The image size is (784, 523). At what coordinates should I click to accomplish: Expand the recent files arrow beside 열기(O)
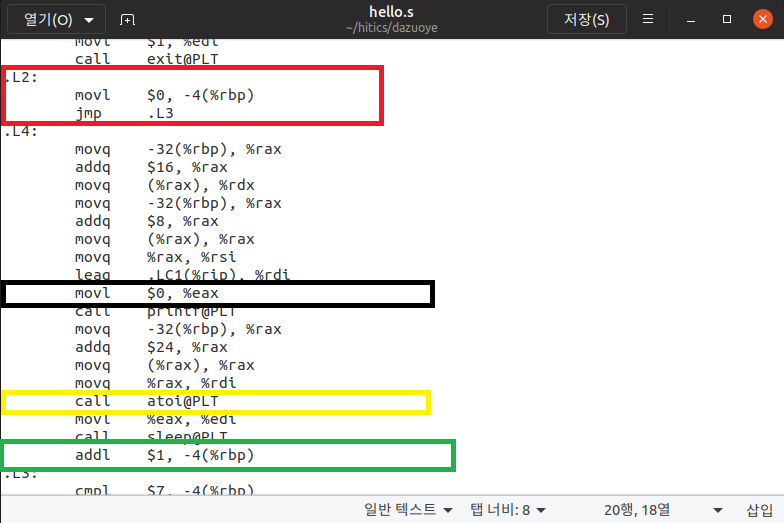(90, 20)
